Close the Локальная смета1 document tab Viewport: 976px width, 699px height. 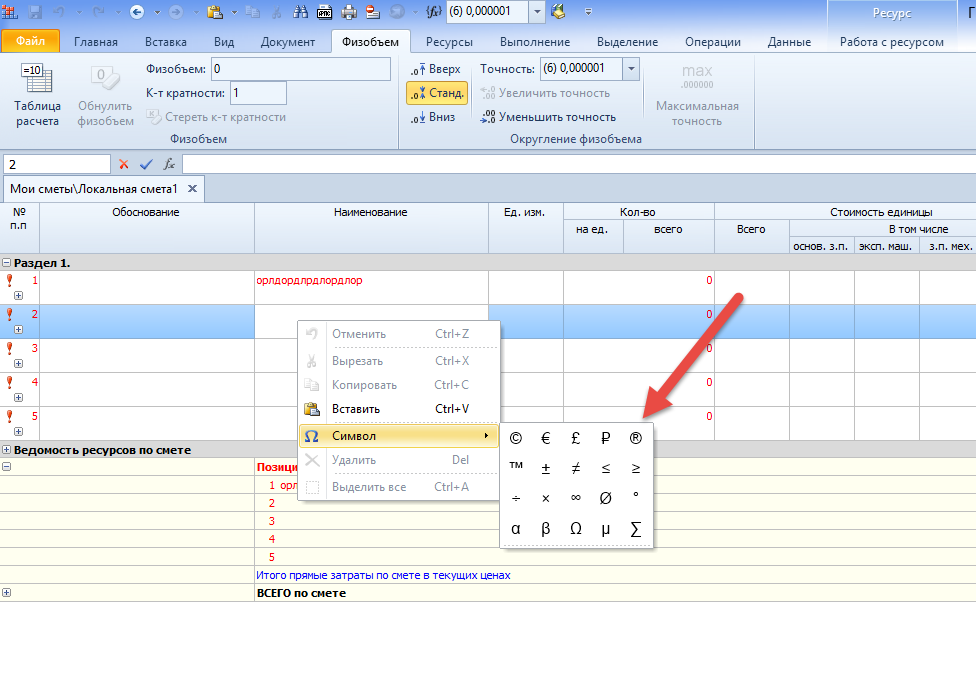[193, 188]
